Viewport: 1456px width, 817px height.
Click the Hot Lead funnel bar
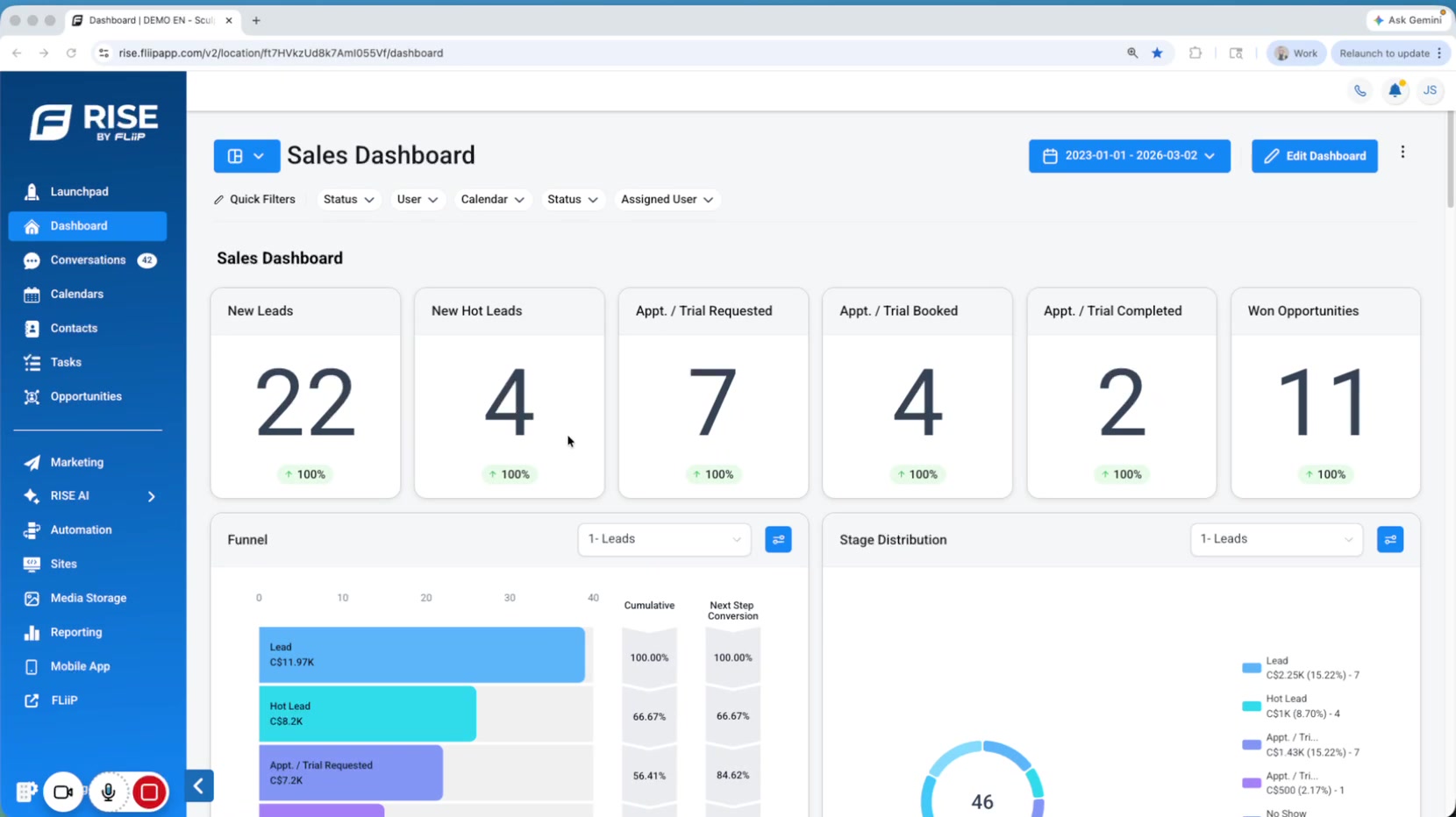[x=368, y=714]
